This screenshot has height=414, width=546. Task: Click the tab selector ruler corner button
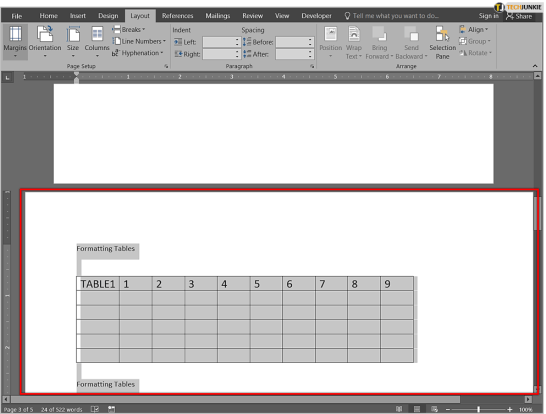(7, 77)
